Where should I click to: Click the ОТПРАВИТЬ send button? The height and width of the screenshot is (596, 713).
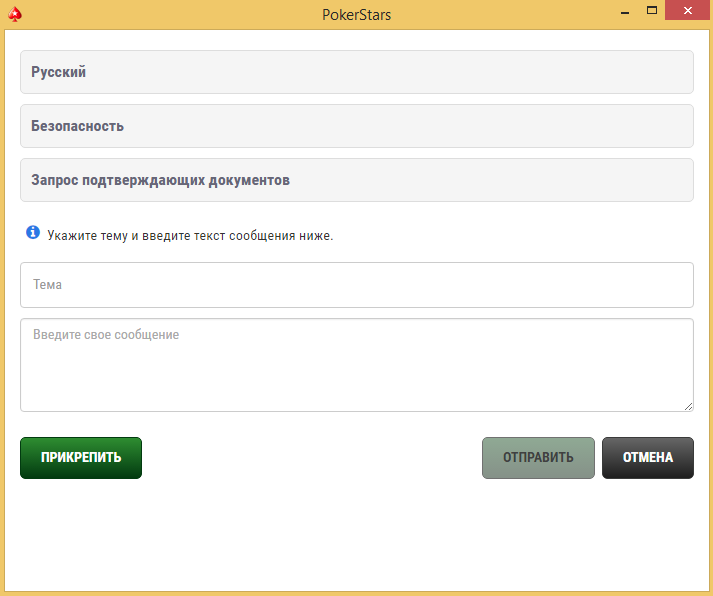click(x=538, y=458)
